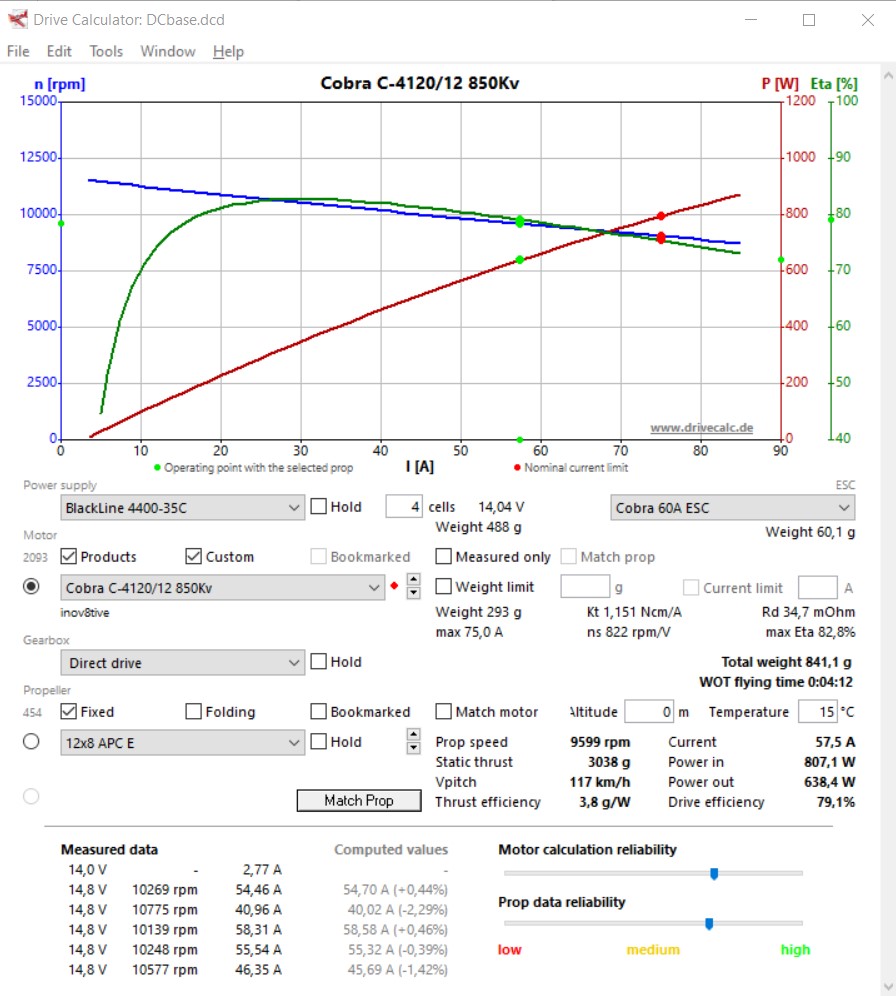Click the motor list down stepper arrow

[413, 593]
